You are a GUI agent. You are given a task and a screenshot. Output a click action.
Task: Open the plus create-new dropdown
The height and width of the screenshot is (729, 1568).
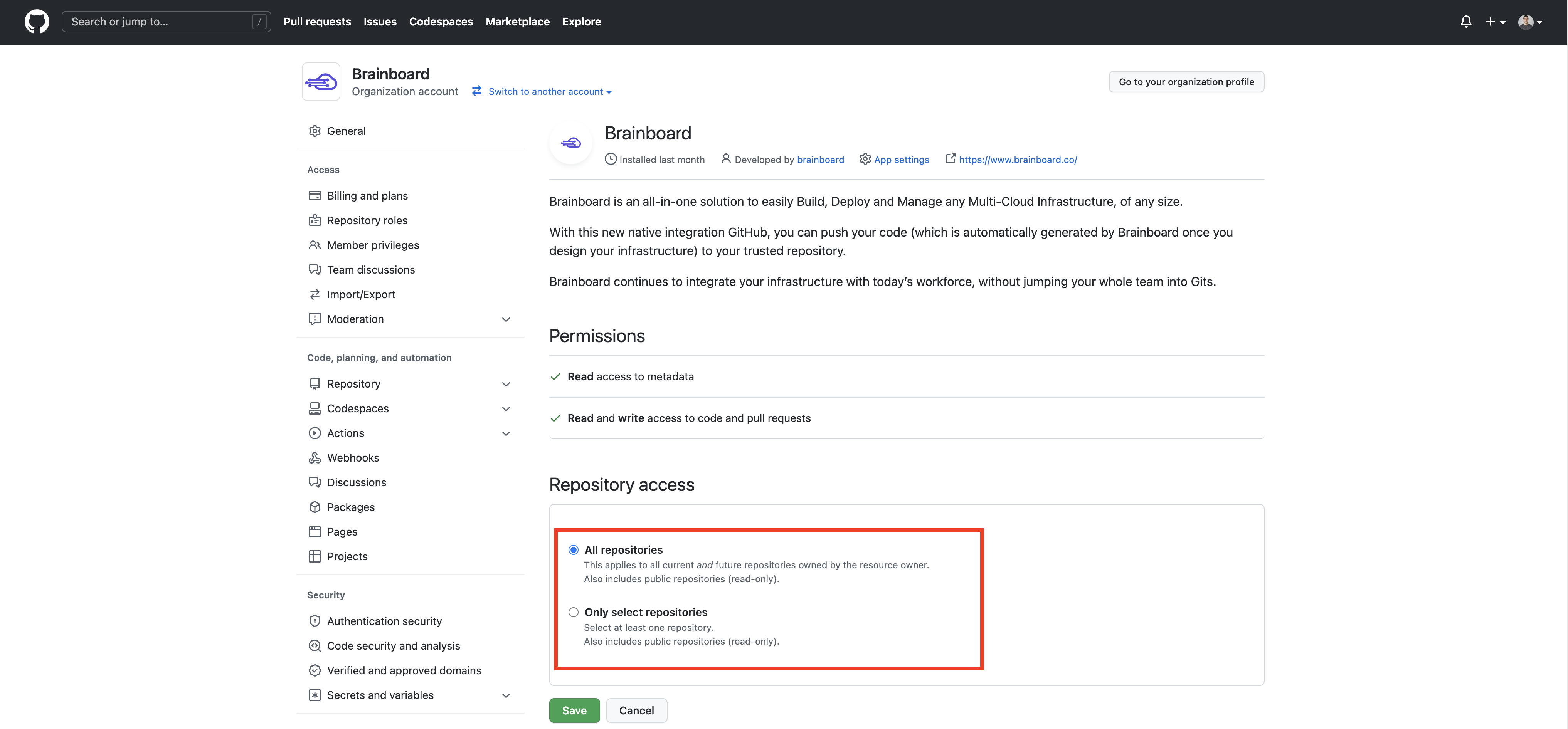[1494, 21]
